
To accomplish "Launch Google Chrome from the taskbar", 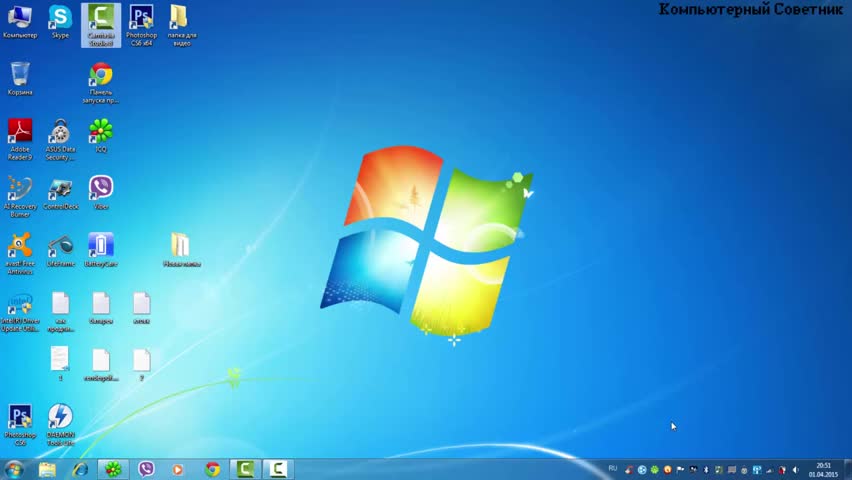I will point(212,469).
